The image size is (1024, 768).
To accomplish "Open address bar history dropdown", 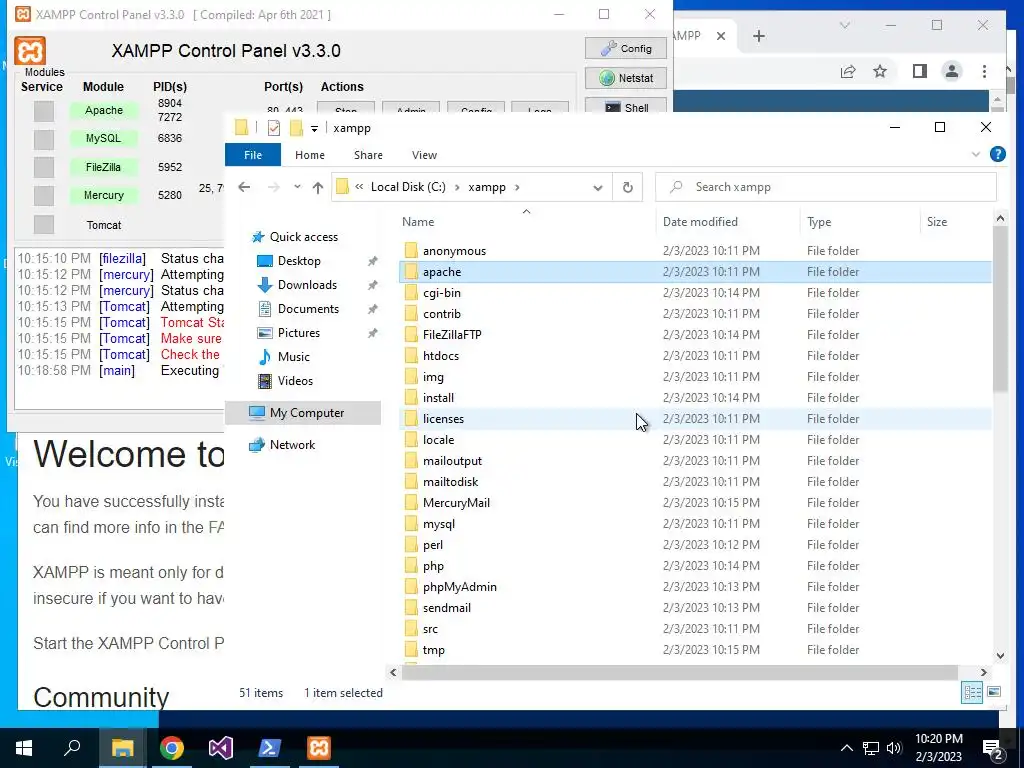I will tap(598, 187).
